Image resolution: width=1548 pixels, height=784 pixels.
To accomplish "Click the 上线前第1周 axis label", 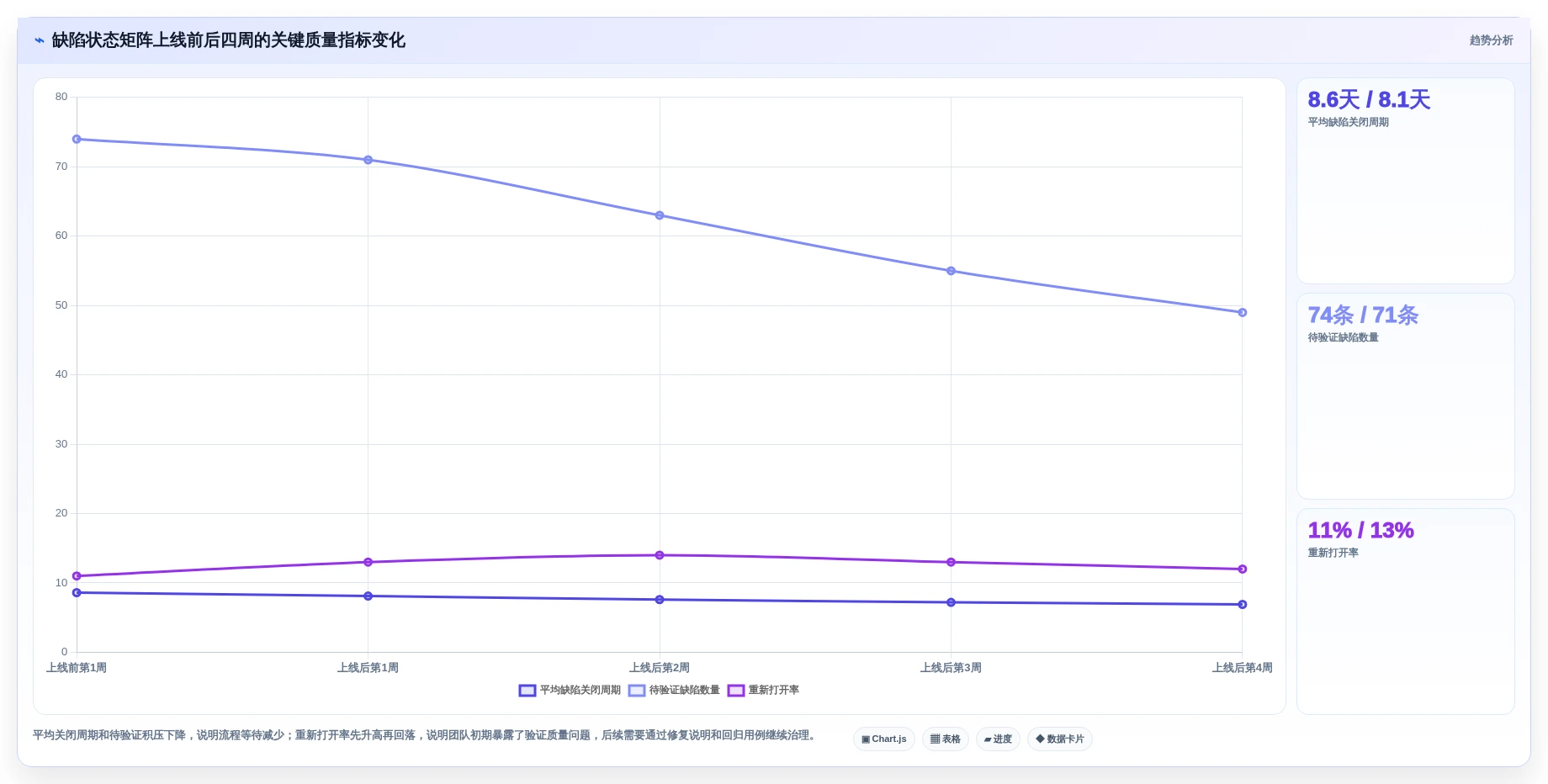I will pos(77,668).
